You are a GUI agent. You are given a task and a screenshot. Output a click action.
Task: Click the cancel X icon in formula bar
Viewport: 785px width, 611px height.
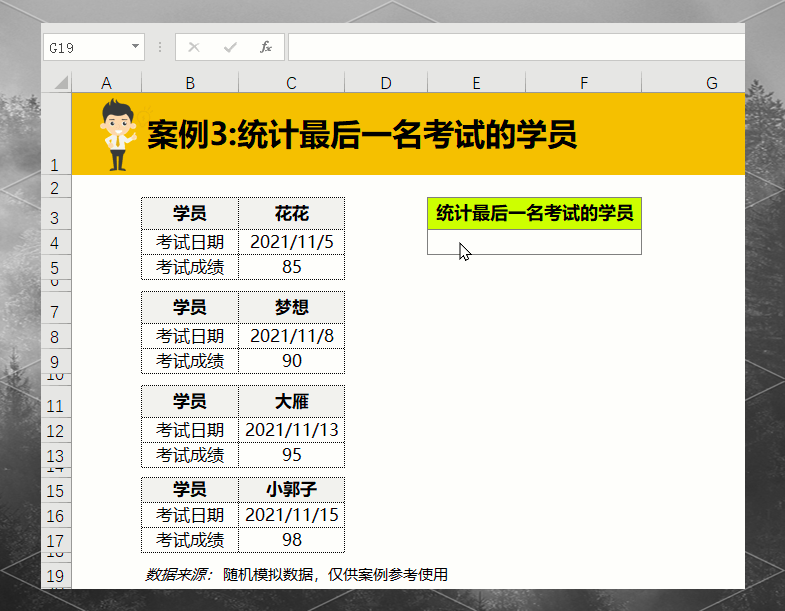pyautogui.click(x=194, y=48)
